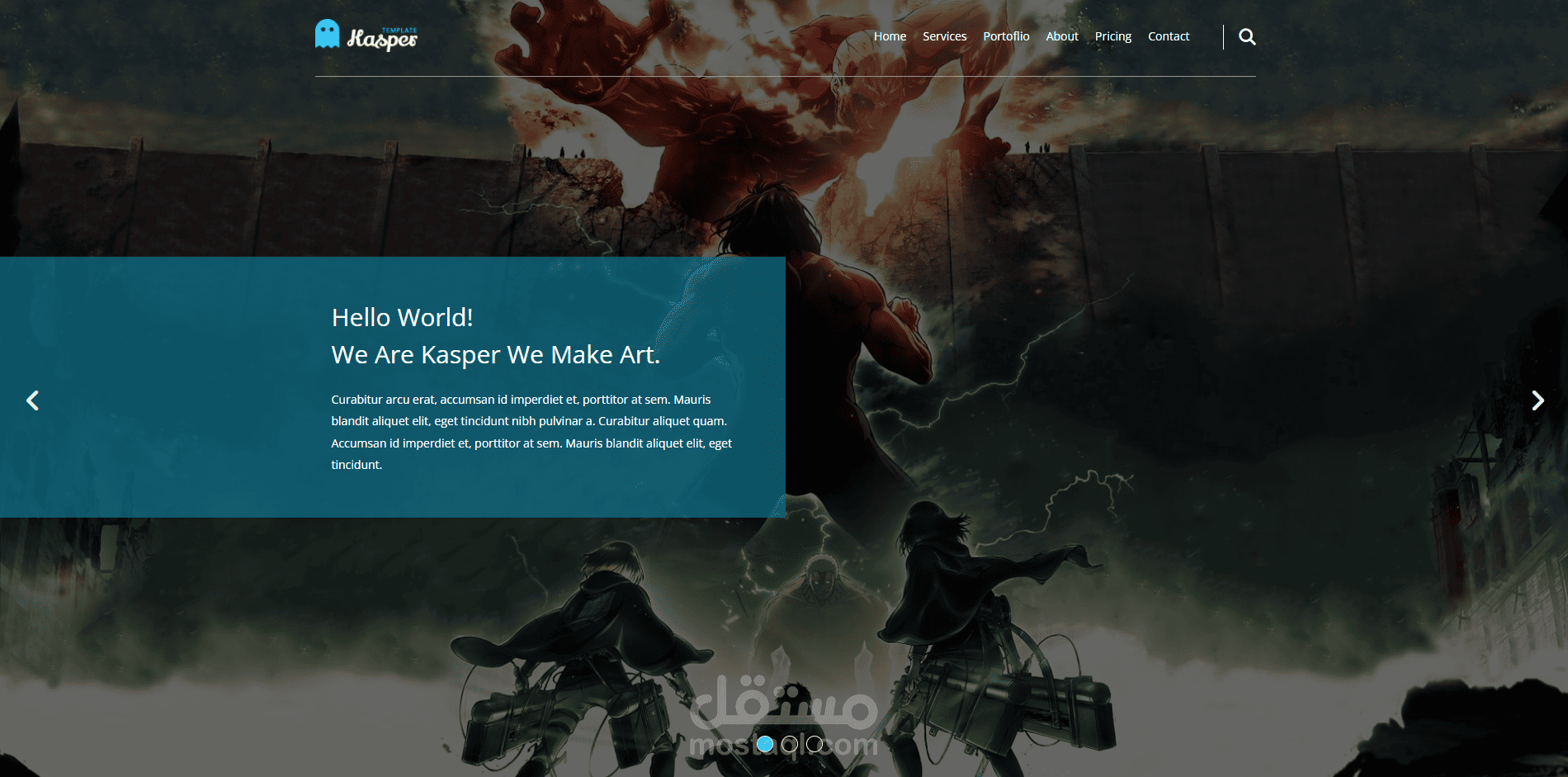
Task: Open the search magnifier icon
Action: (1247, 36)
